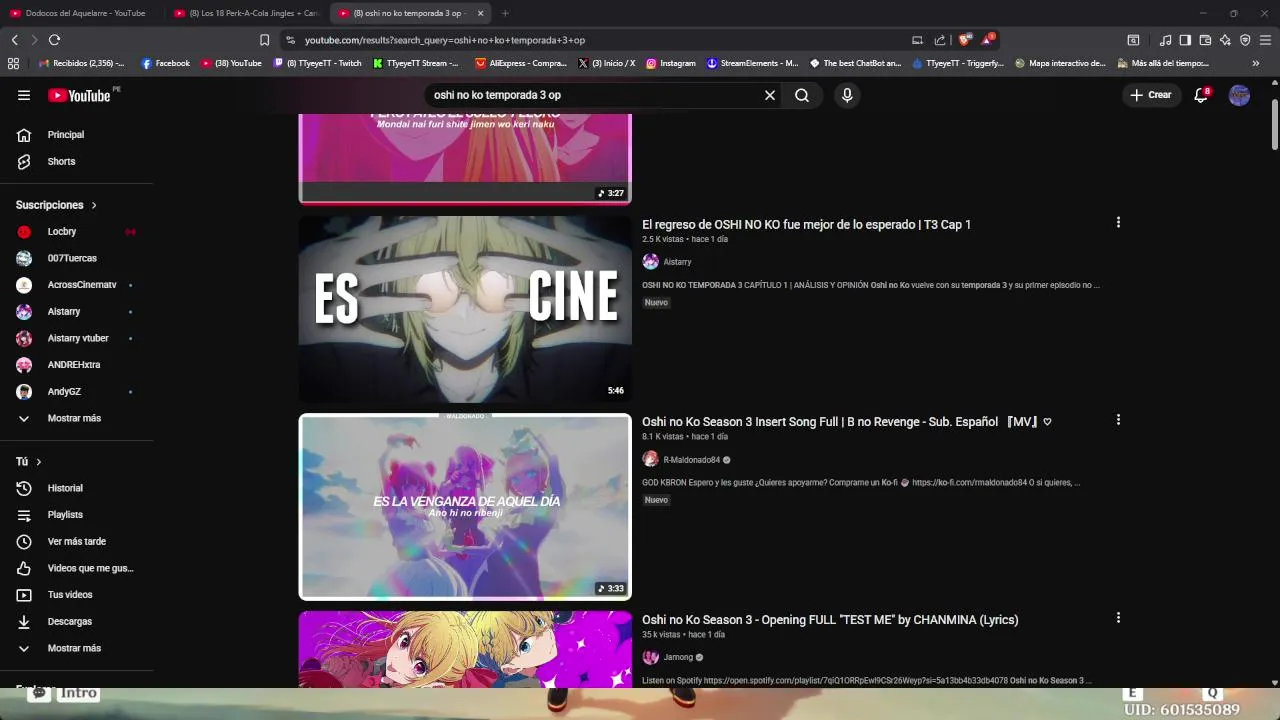The image size is (1280, 720).
Task: Open 'B no Revenge' video title
Action: coord(847,422)
